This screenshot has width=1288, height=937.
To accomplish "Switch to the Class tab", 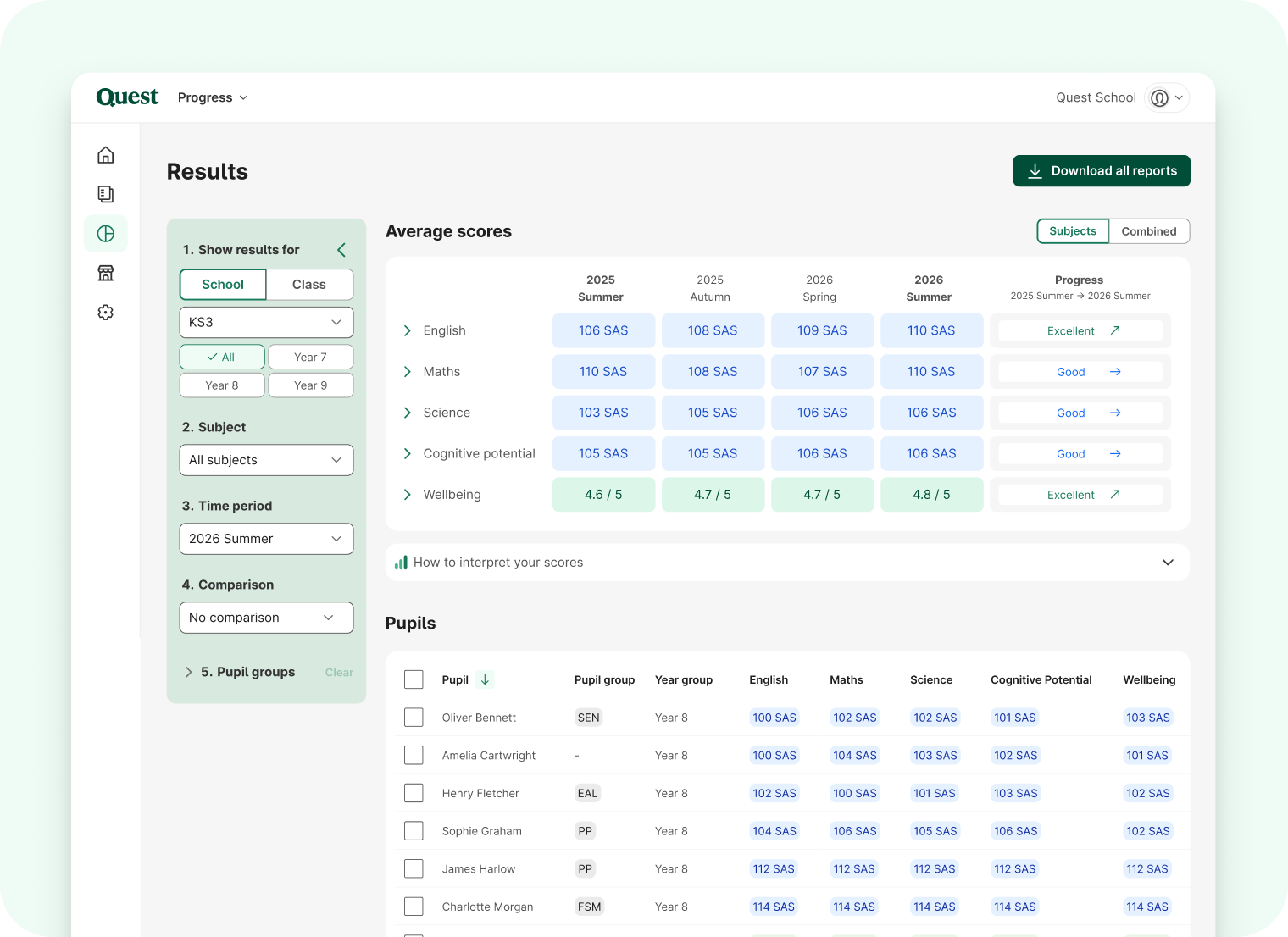I will click(309, 285).
